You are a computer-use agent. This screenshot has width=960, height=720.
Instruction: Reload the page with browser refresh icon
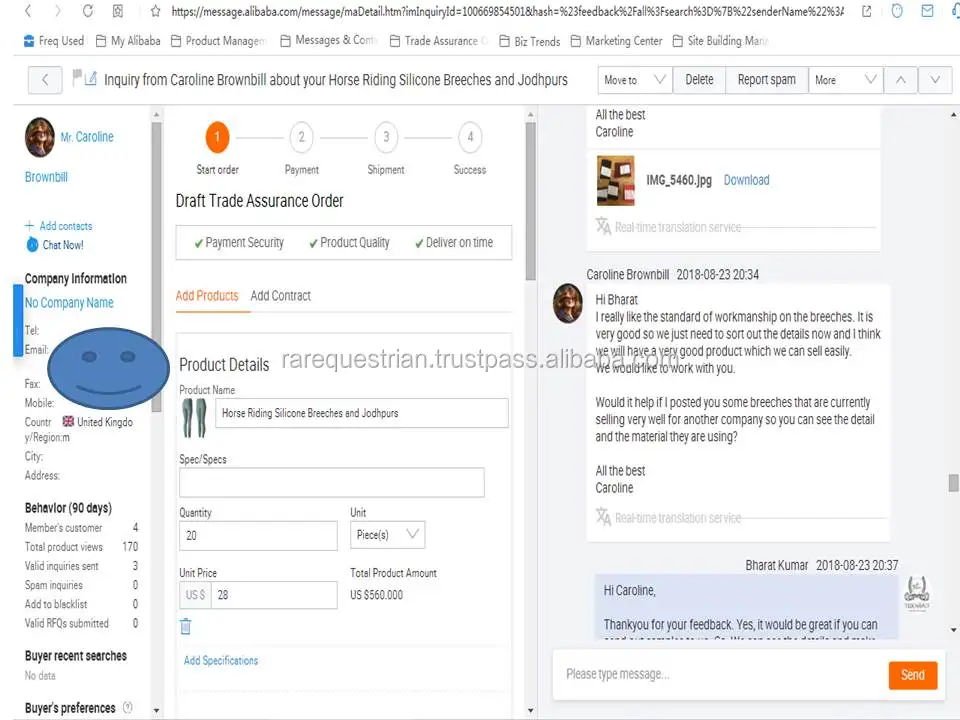pyautogui.click(x=88, y=12)
